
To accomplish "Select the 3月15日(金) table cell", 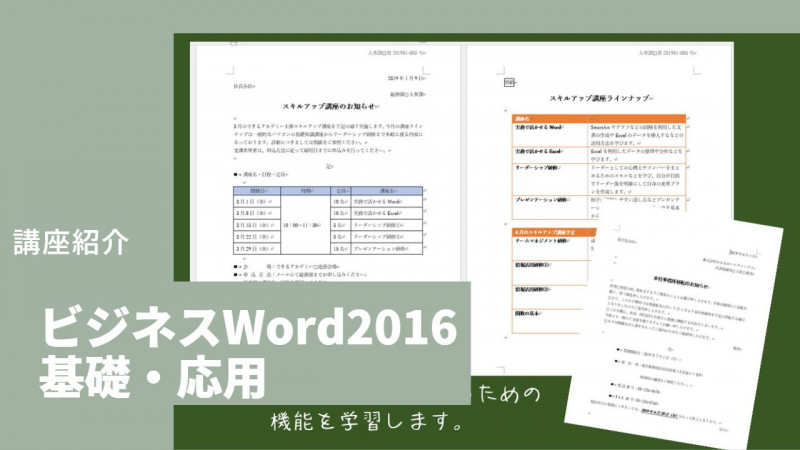I will coord(257,225).
